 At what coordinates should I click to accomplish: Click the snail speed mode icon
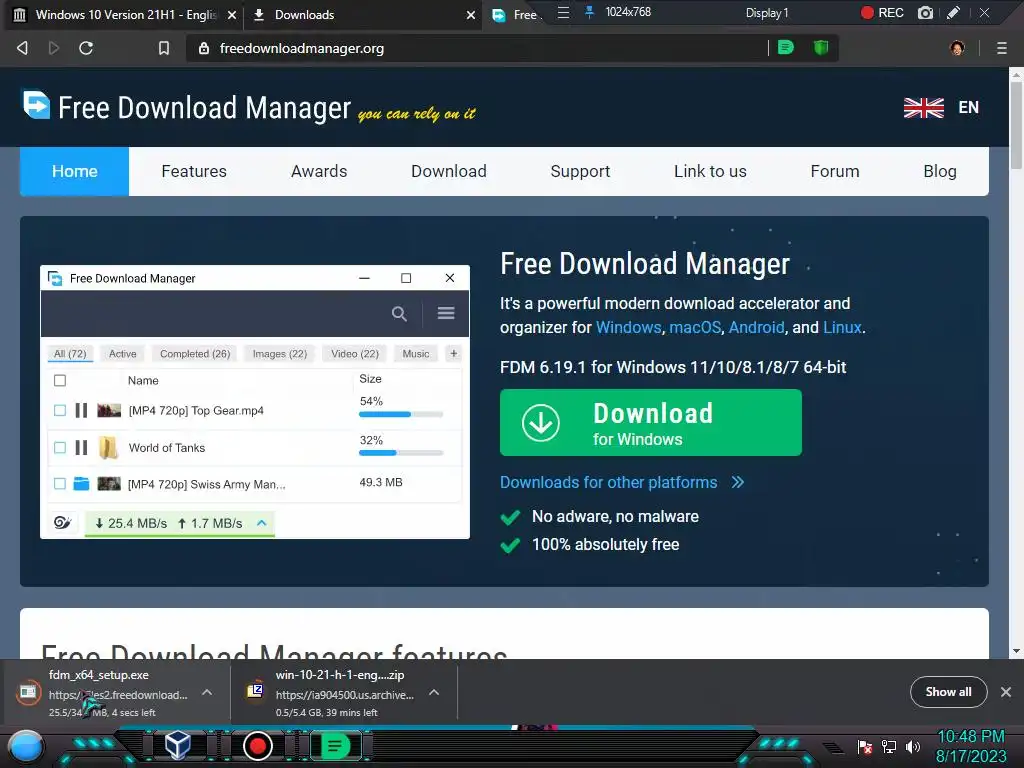[63, 522]
